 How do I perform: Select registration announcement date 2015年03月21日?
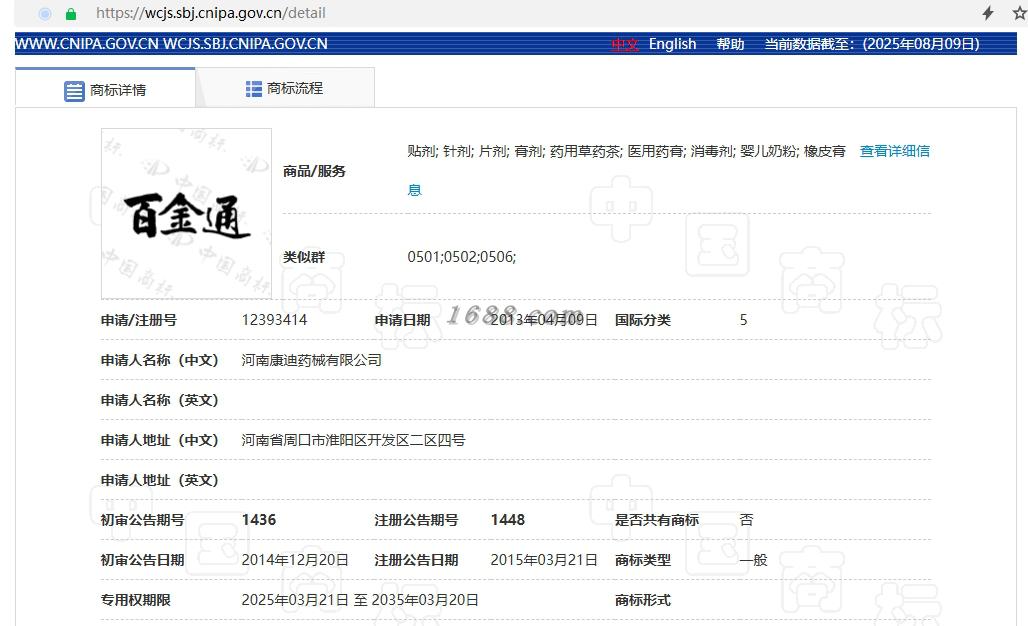(544, 560)
